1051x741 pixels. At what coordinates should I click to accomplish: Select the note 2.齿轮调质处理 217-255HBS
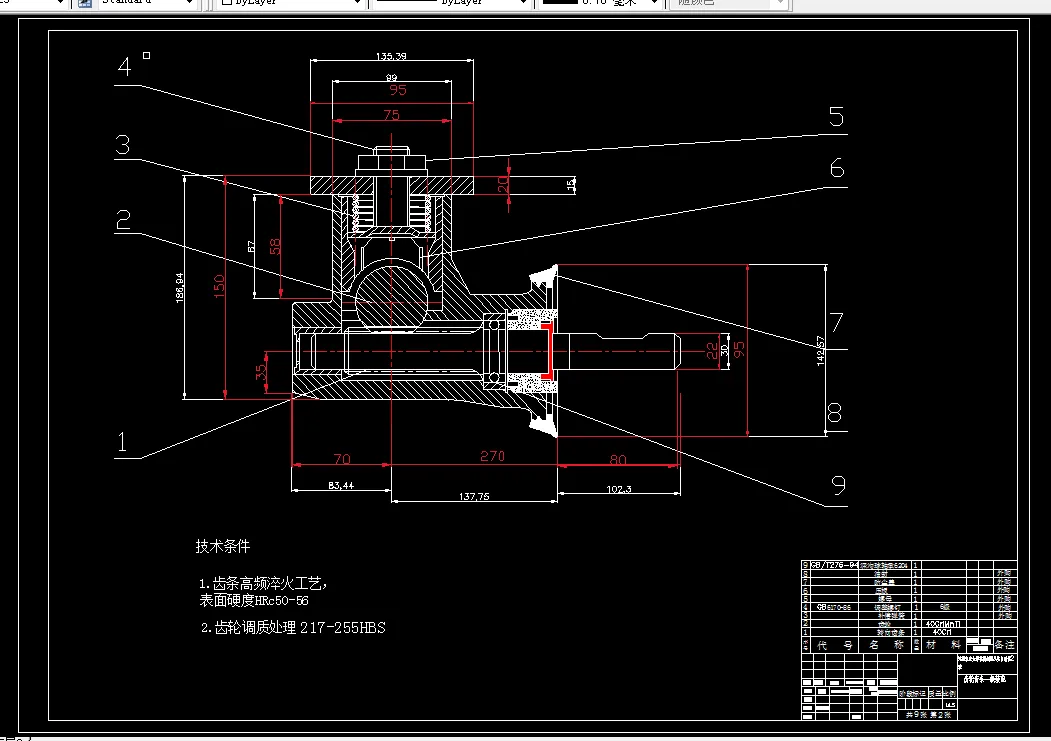click(x=293, y=628)
